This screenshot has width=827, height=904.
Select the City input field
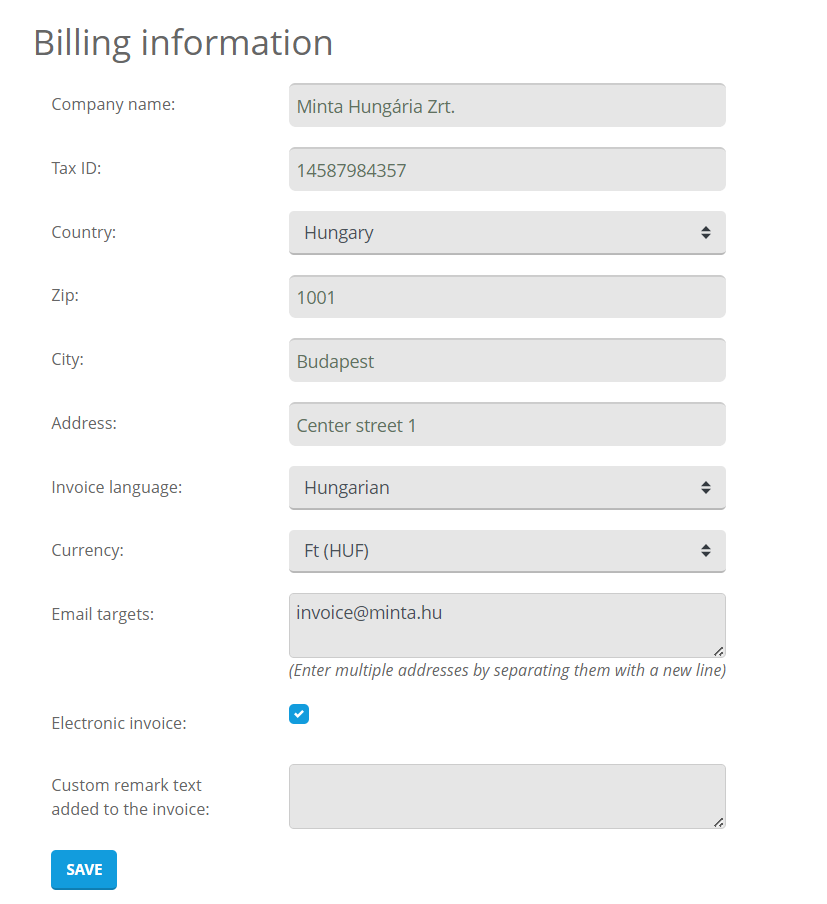click(506, 361)
